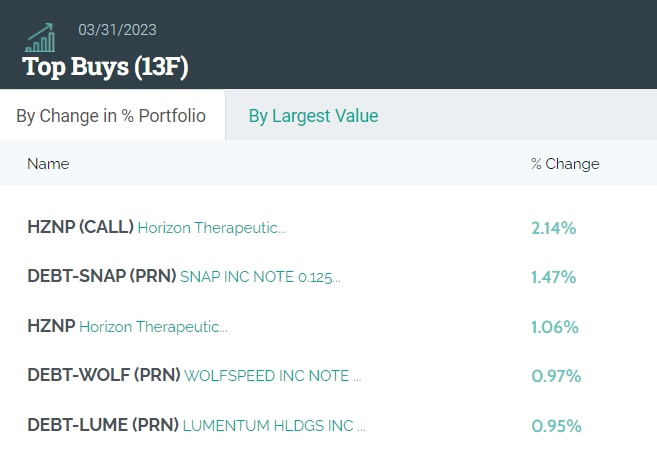Open HZNP (CALL) ticker link
The image size is (657, 452).
pyautogui.click(x=80, y=227)
